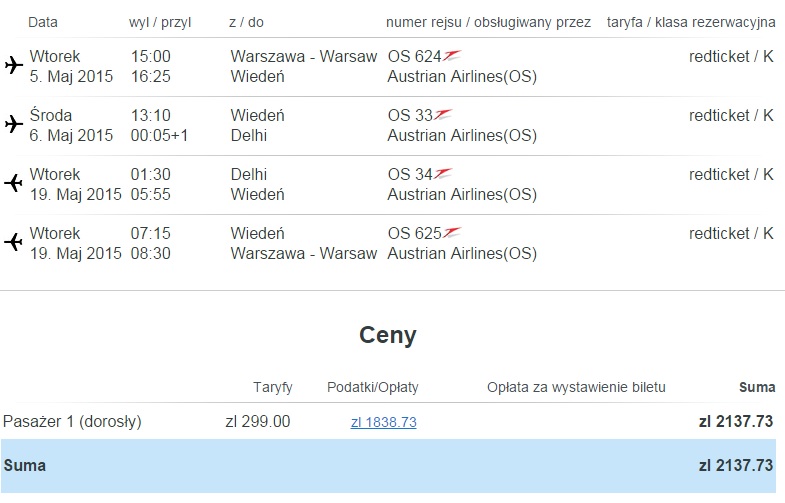Click the 'taryfa / klasa rezerwacyjna' header
This screenshot has width=785, height=503.
pyautogui.click(x=691, y=23)
